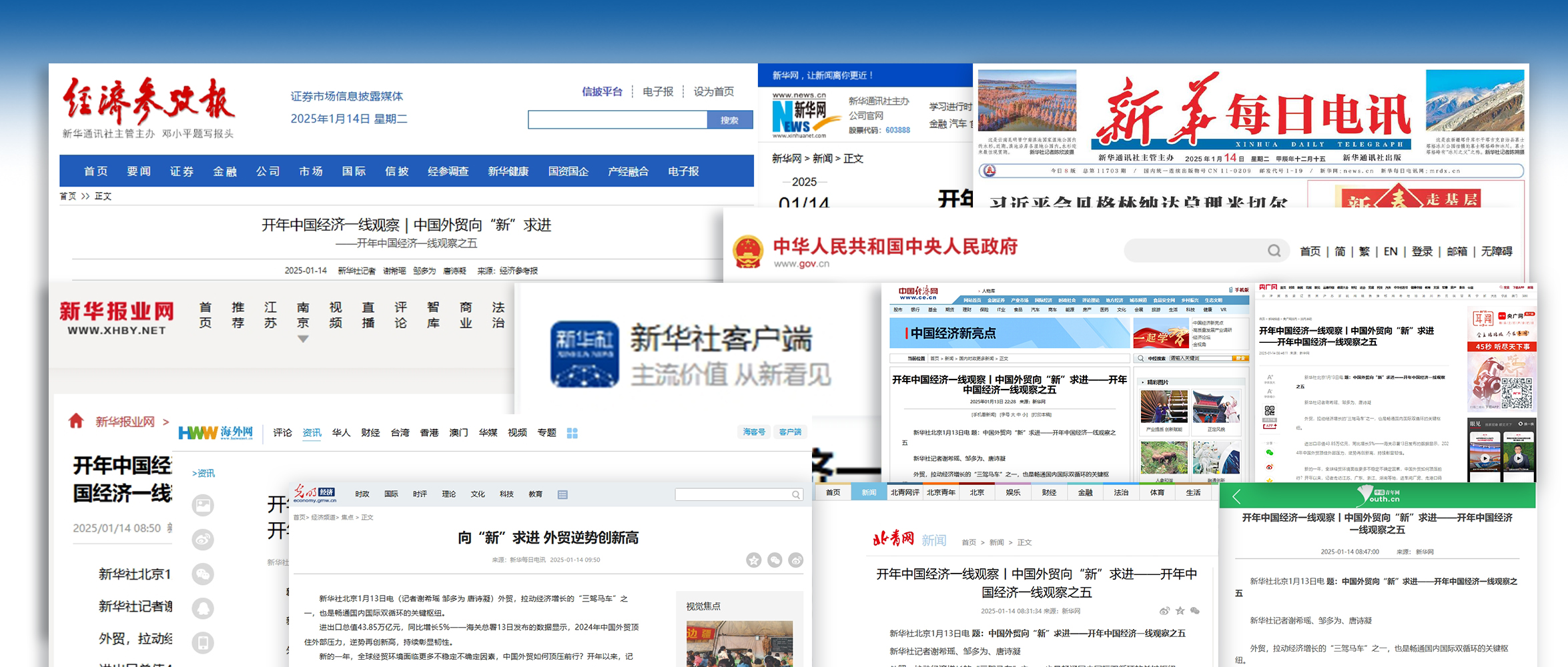Screen dimensions: 1568x667
Task: Open the 市场 section in blue nav
Action: pos(311,171)
